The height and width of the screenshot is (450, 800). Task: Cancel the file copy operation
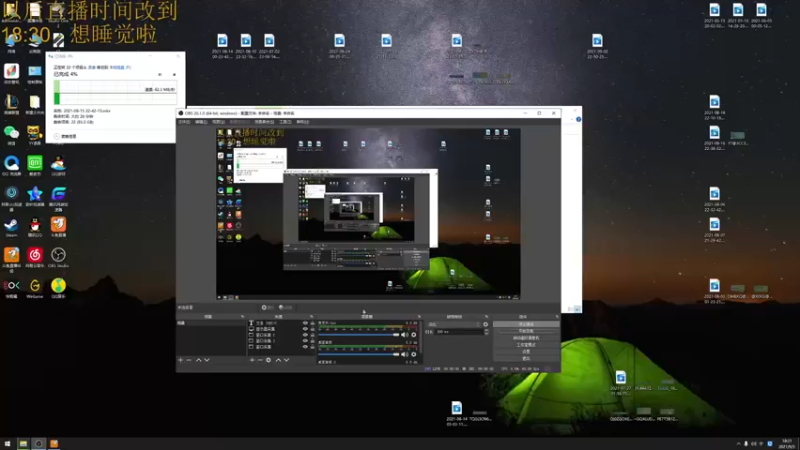point(174,74)
